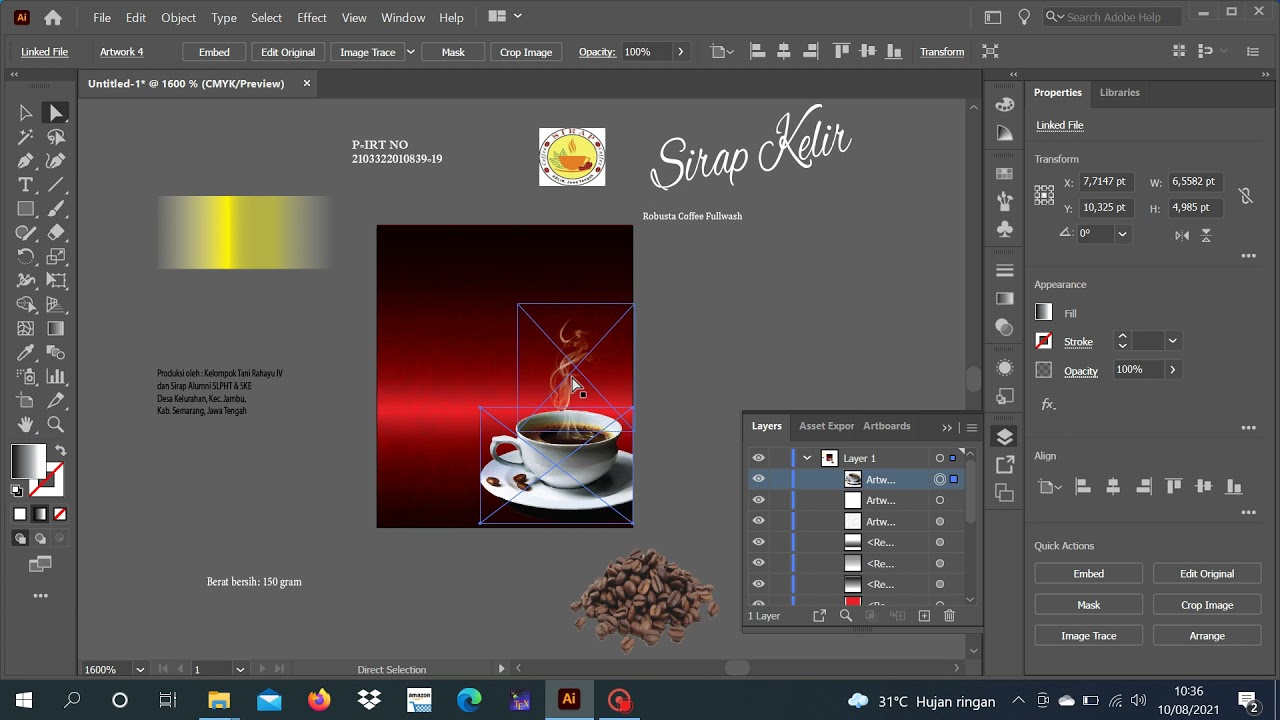This screenshot has height=720, width=1280.
Task: Open zoom level dropdown at 1600%
Action: click(140, 669)
